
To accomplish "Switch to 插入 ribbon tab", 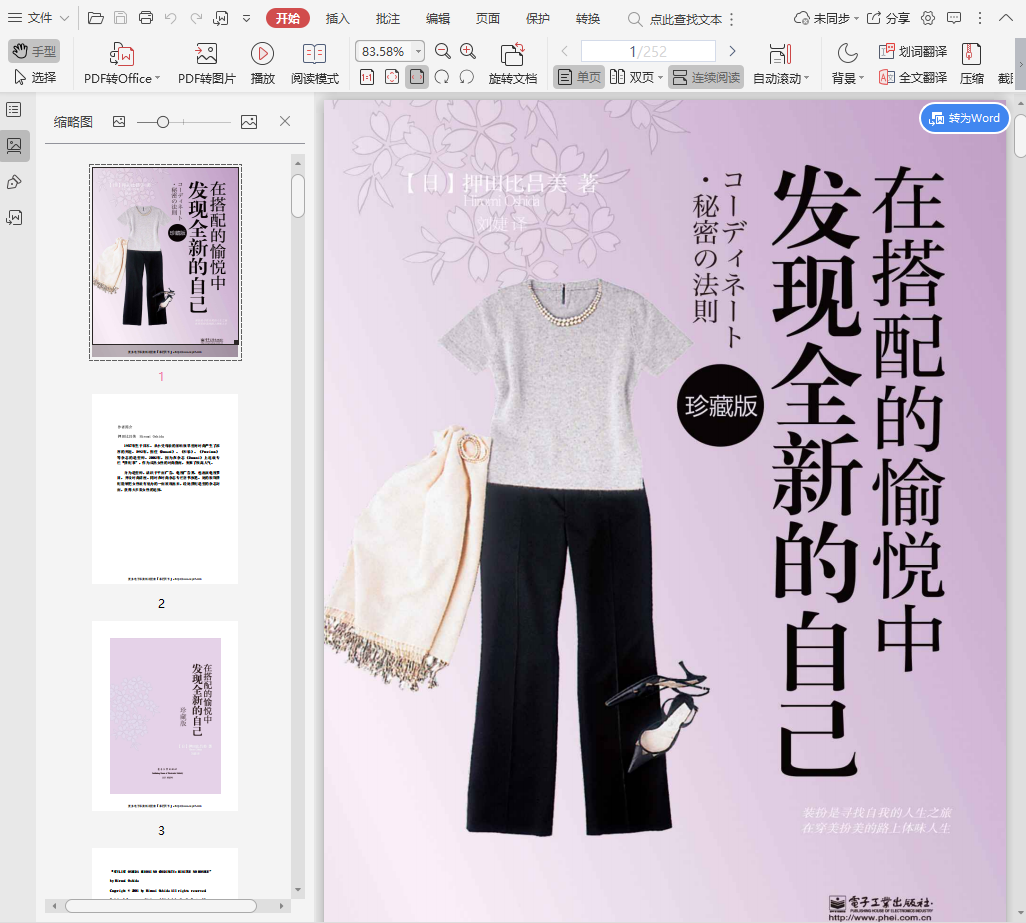I will click(x=338, y=19).
